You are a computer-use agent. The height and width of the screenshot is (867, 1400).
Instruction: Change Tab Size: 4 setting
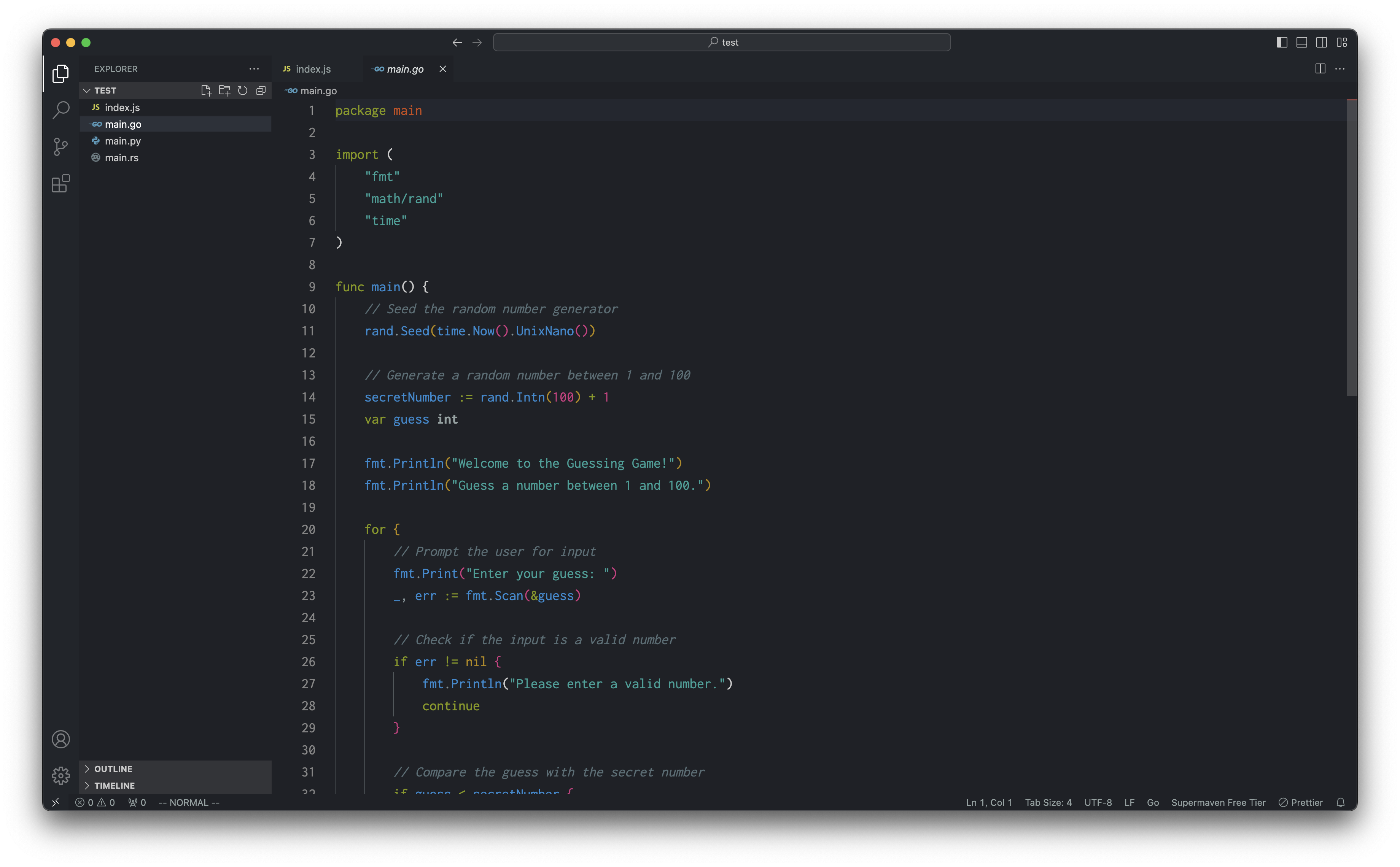(x=1048, y=802)
